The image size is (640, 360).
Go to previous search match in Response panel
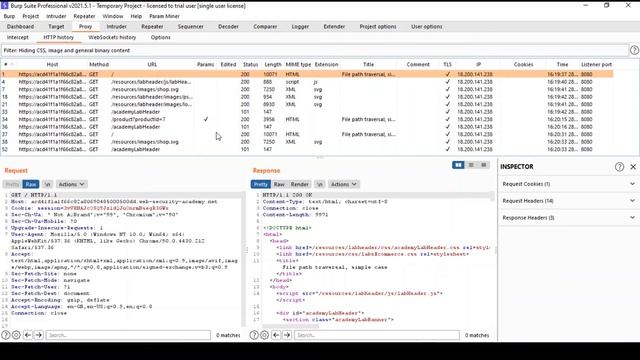[276, 335]
